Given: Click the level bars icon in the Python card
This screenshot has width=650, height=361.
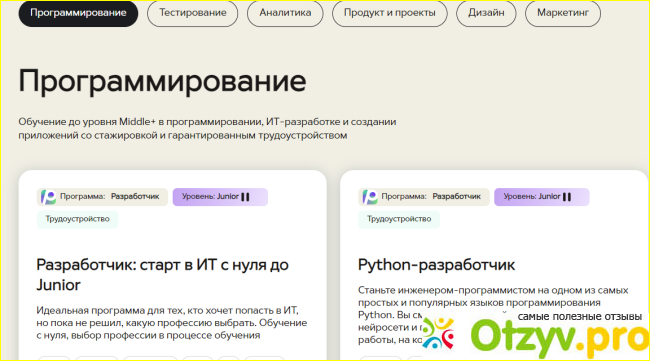Looking at the screenshot, I should [567, 197].
